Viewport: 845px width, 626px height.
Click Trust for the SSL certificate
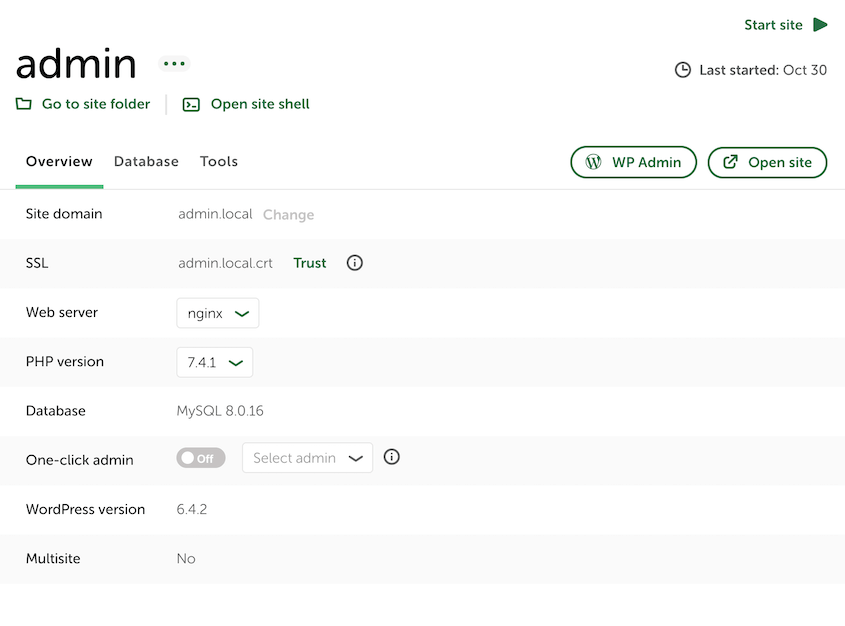(310, 263)
